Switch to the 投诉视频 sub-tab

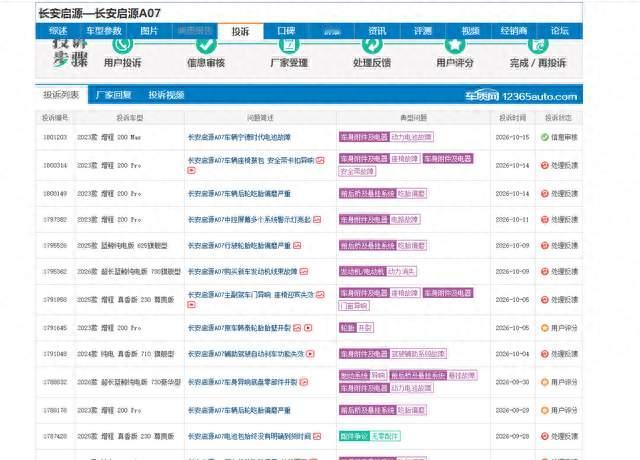166,95
